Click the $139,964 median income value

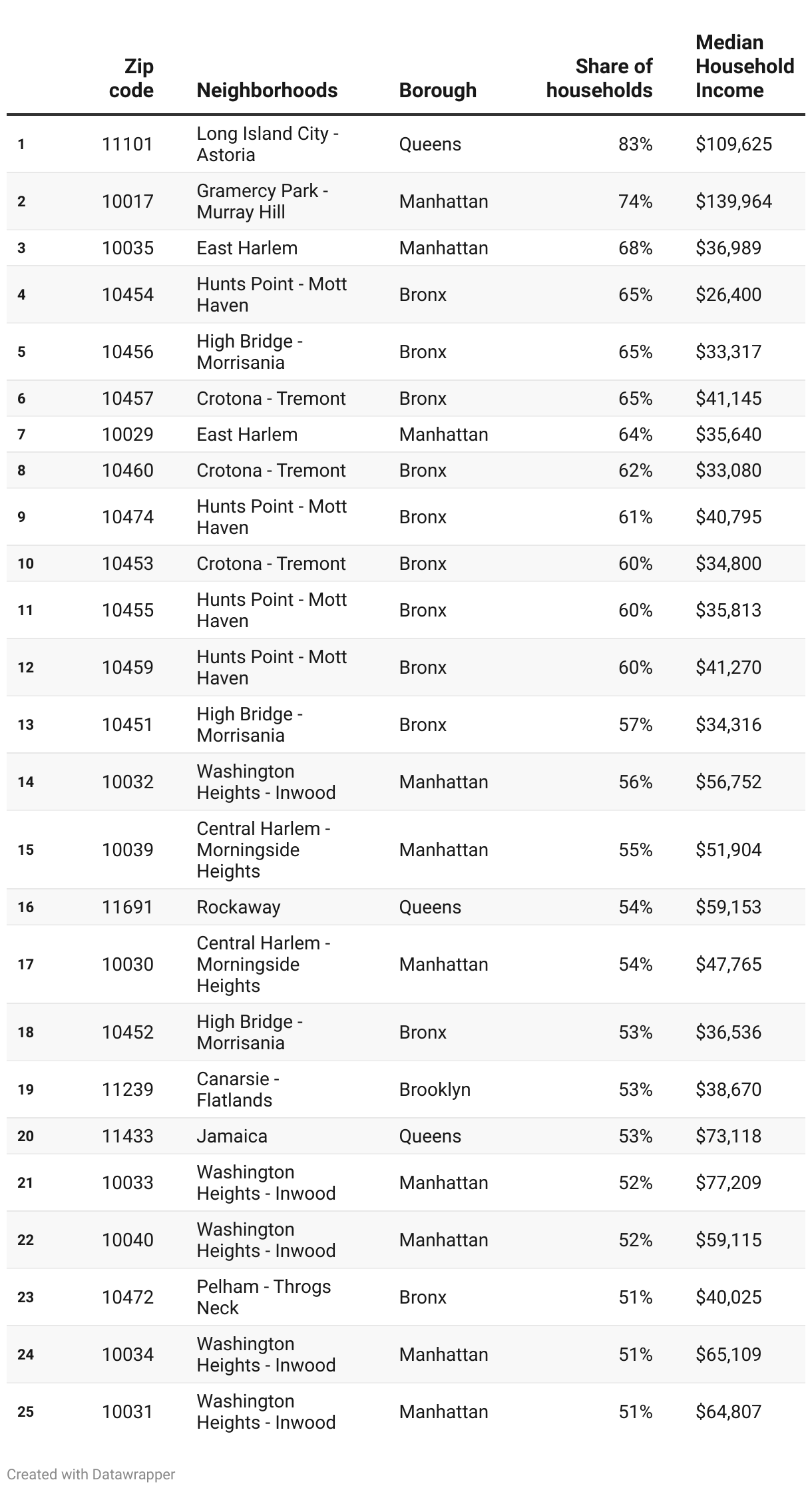pos(733,201)
